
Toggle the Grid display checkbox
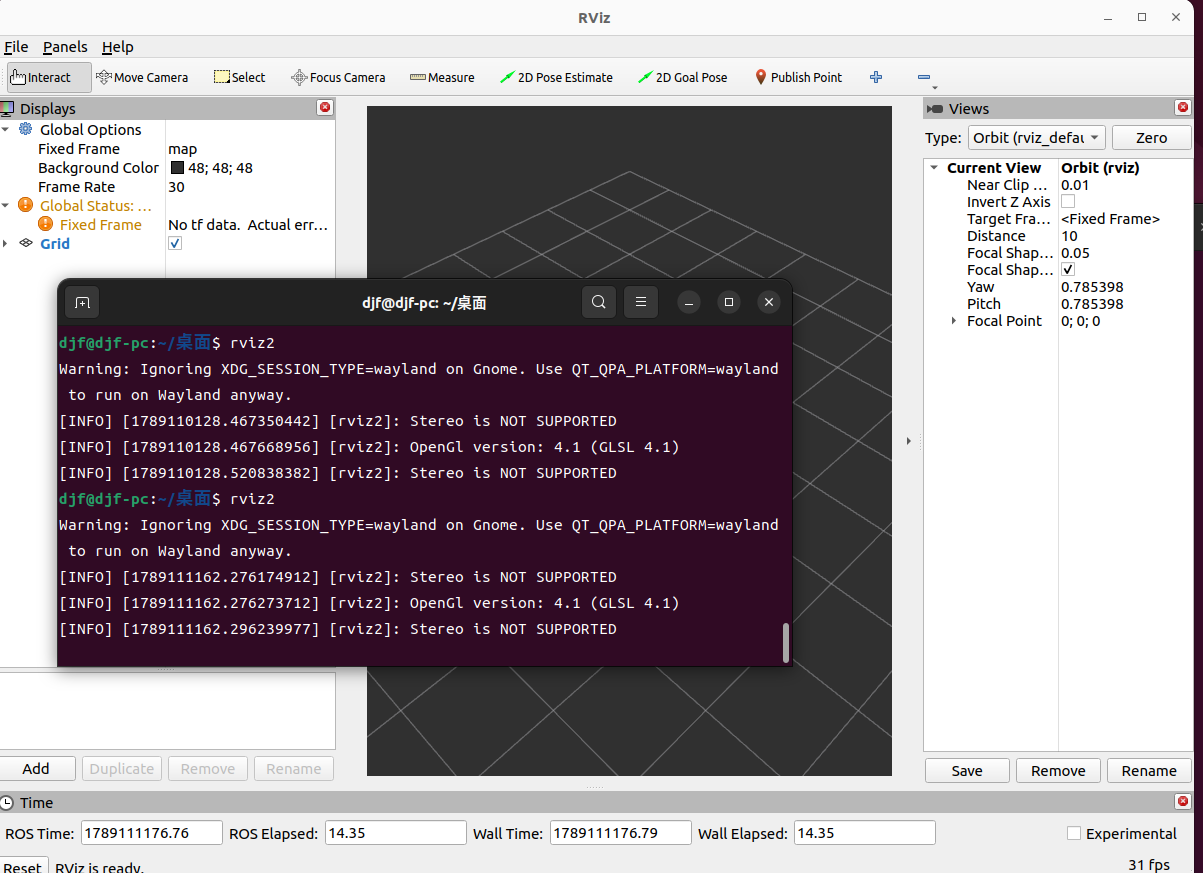(x=175, y=244)
